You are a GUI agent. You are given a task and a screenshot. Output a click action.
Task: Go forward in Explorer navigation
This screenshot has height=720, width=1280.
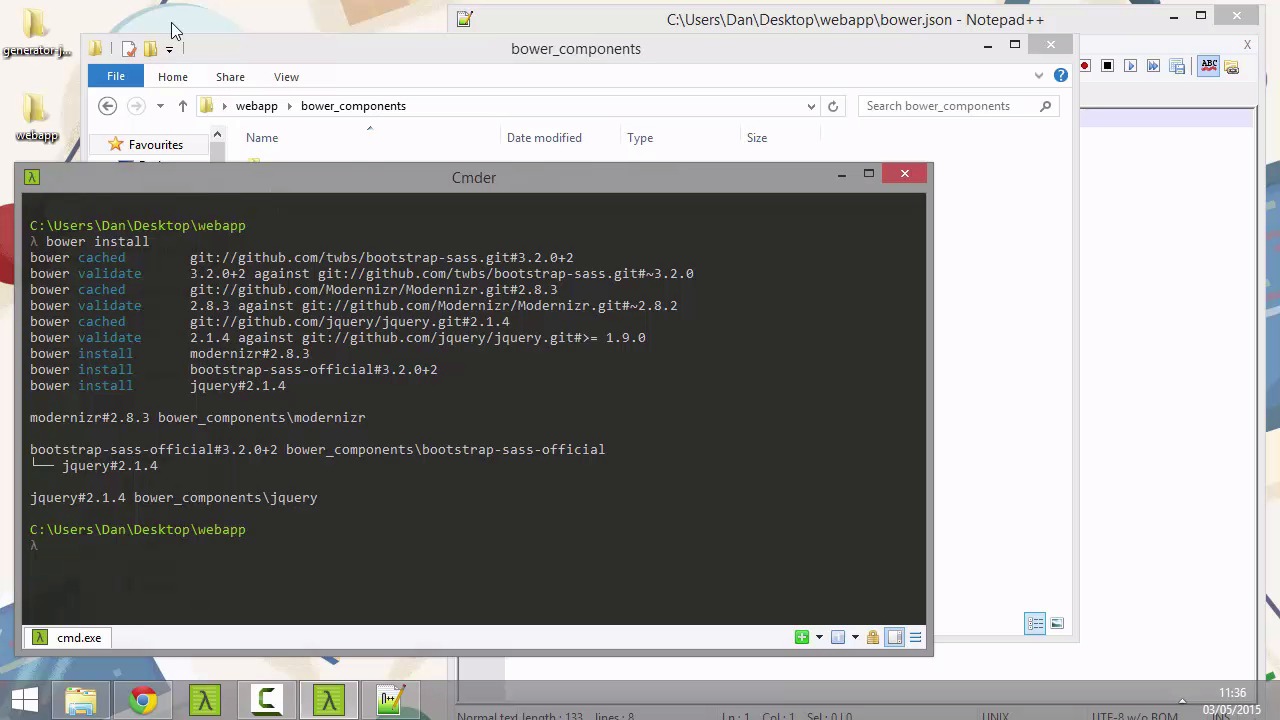point(136,106)
